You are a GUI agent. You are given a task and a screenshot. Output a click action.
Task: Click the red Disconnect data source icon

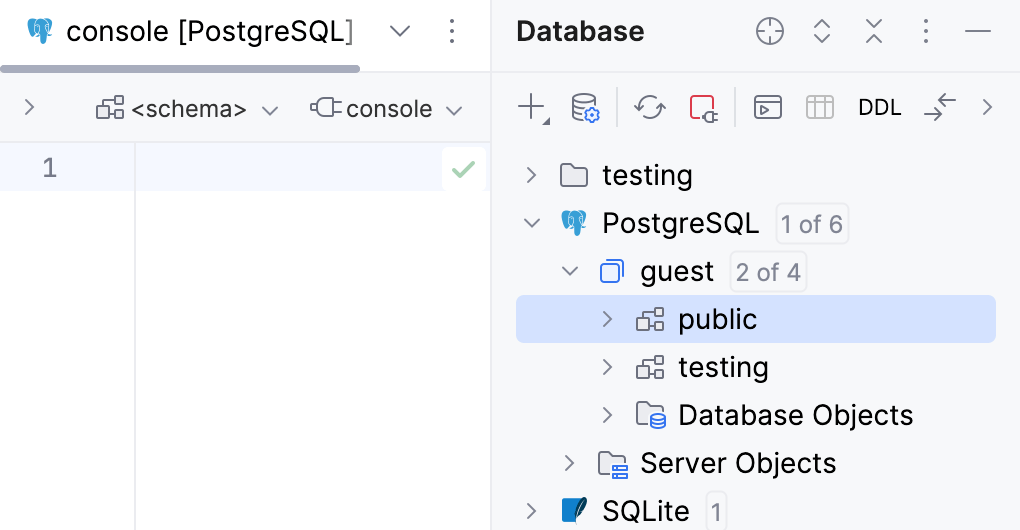tap(703, 107)
